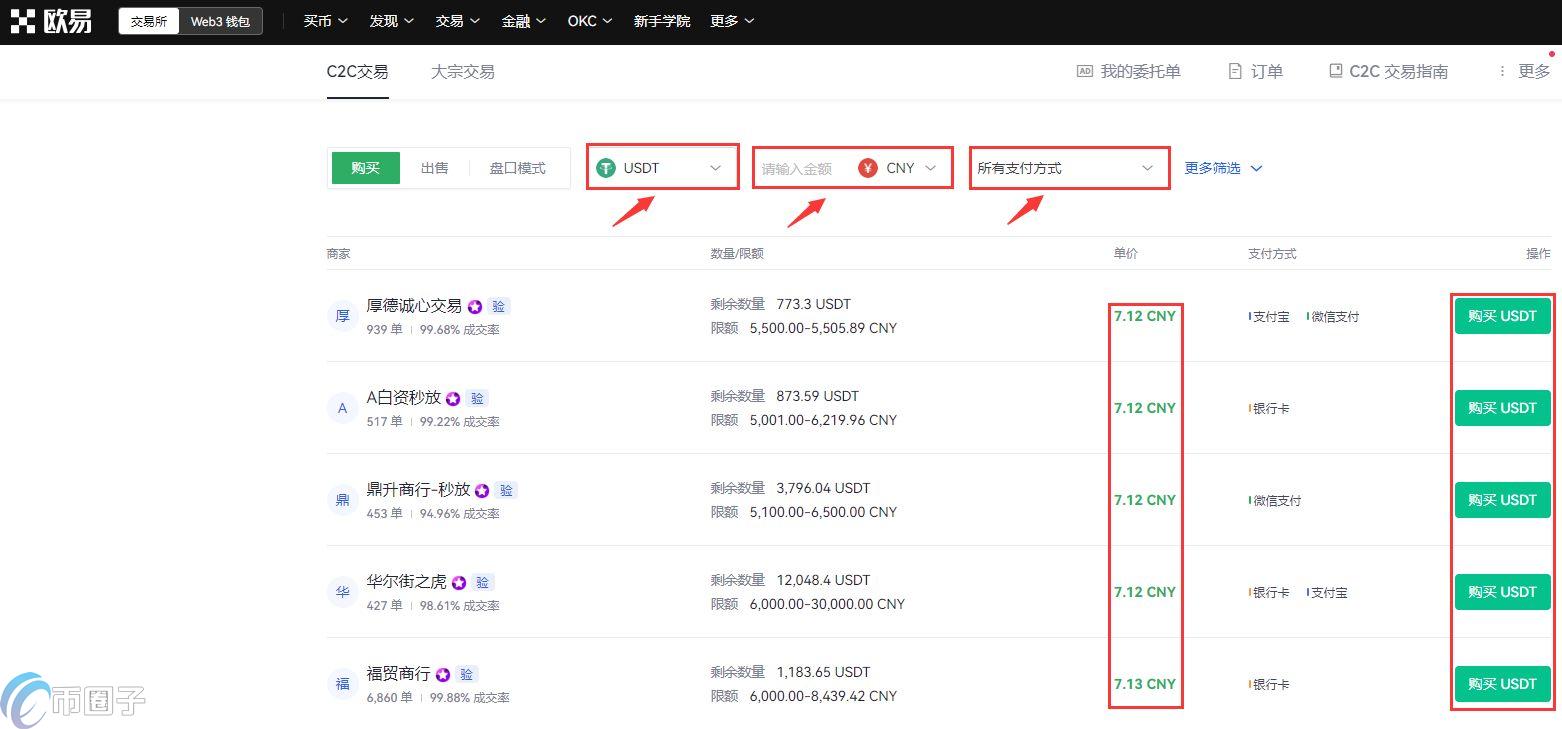Open merchant name 华尔街之虎
The width and height of the screenshot is (1562, 729).
[407, 582]
